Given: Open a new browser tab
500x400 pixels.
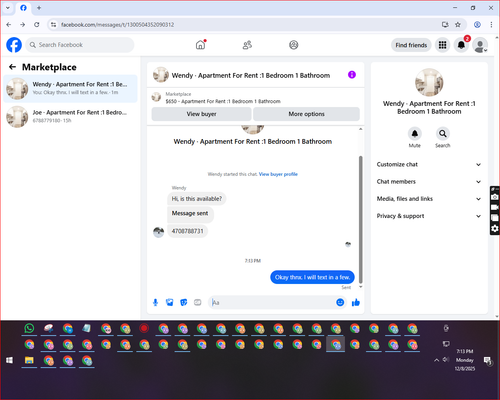Looking at the screenshot, I should point(39,8).
